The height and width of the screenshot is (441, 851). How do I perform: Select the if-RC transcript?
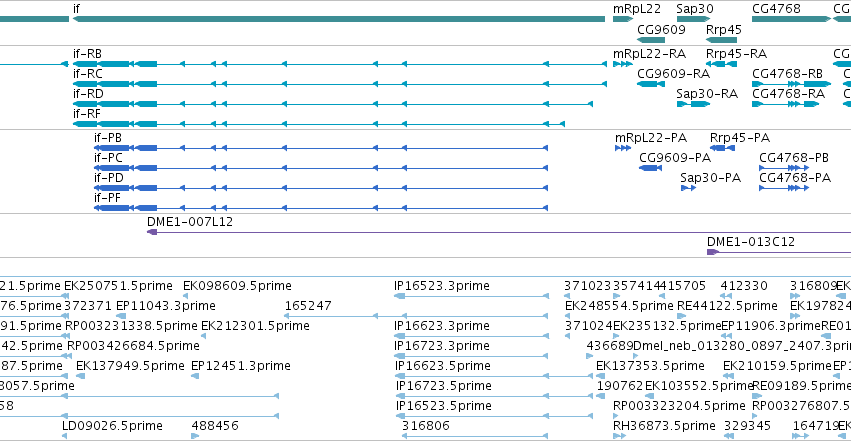[x=340, y=84]
